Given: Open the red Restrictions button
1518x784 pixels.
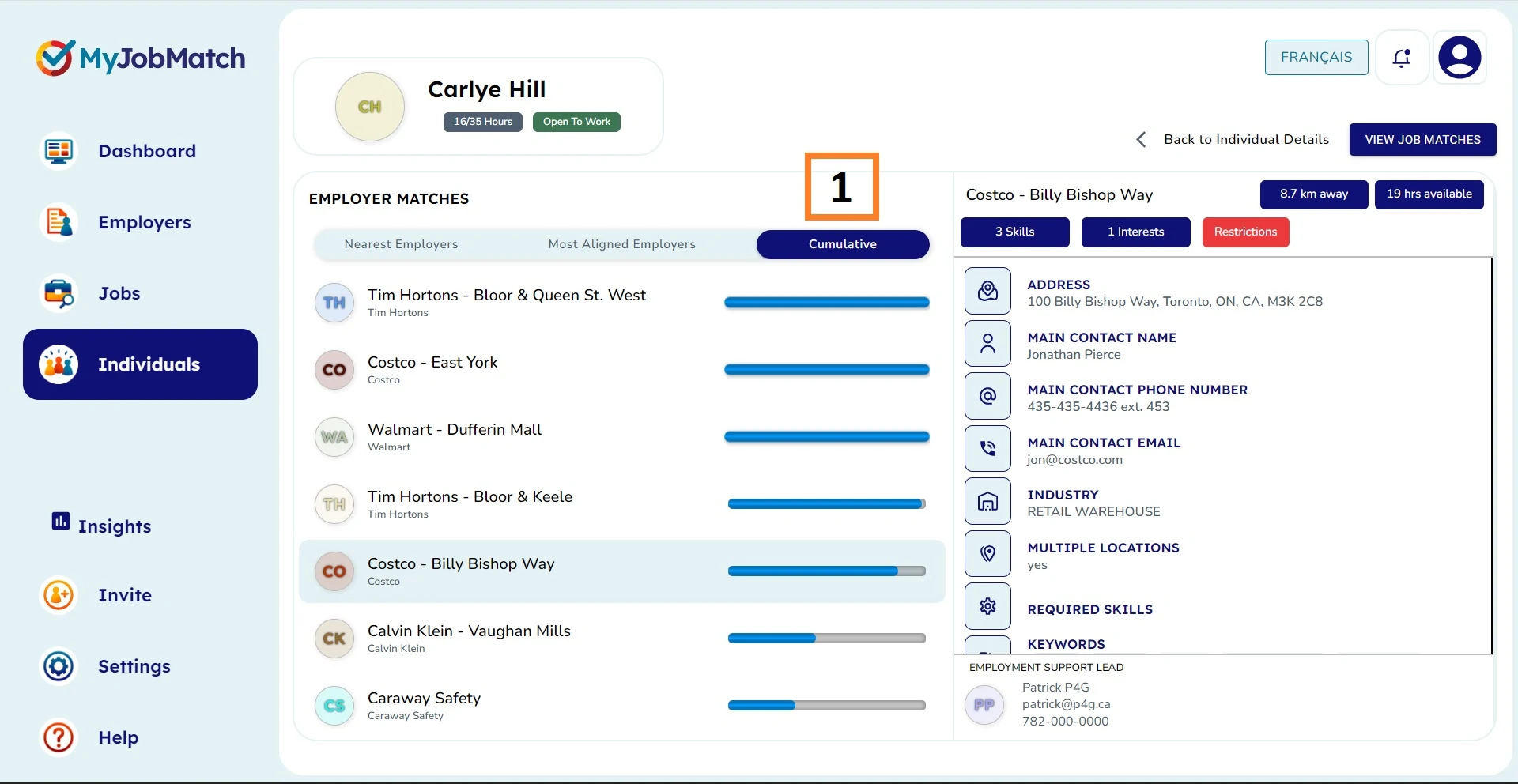Looking at the screenshot, I should click(x=1246, y=232).
